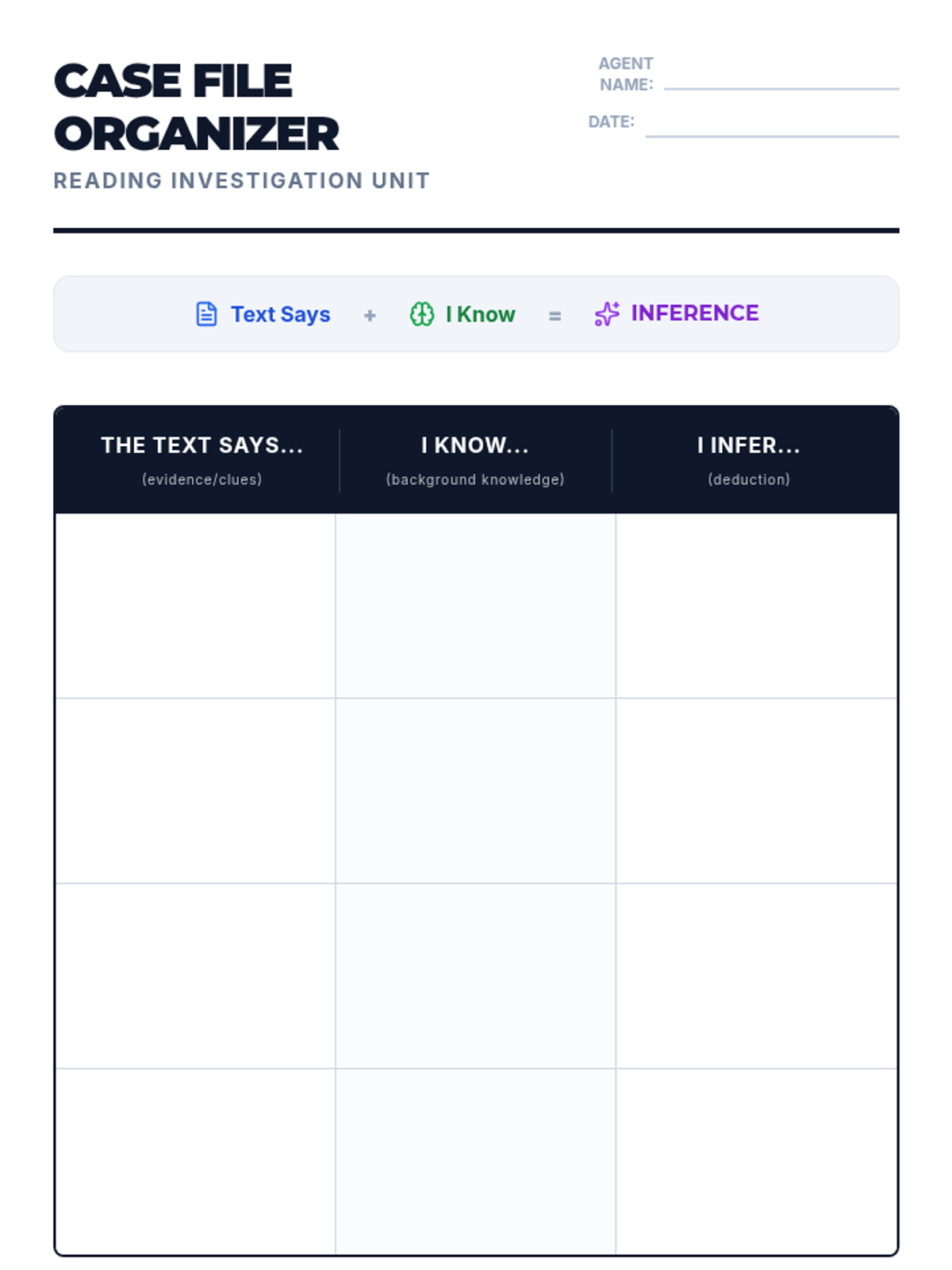Select the purple INFERENCE label
Viewport: 952px width, 1270px height.
(x=694, y=313)
